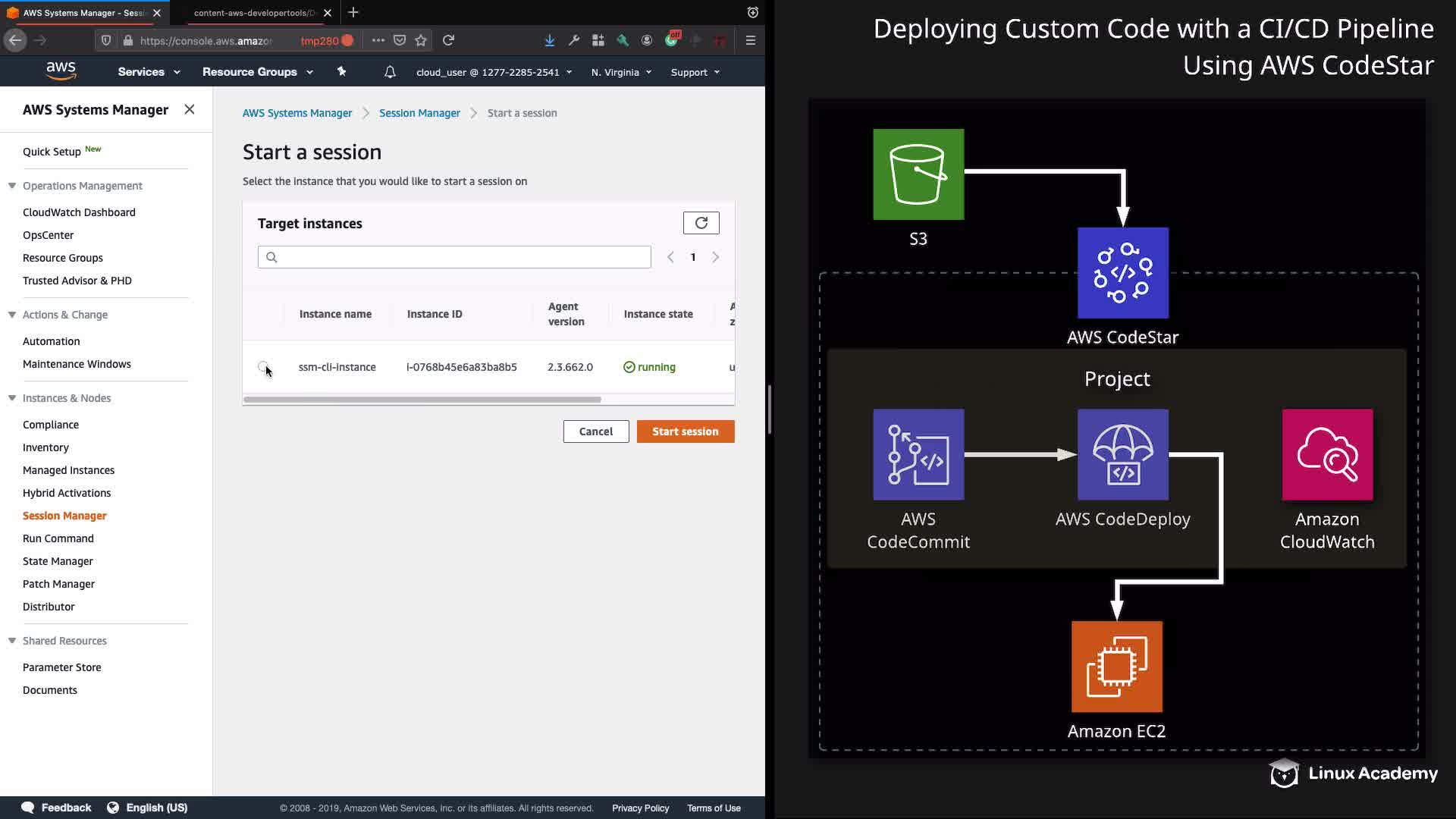Switch to the content-aws-developertools browser tab
The image size is (1456, 819).
pyautogui.click(x=254, y=13)
